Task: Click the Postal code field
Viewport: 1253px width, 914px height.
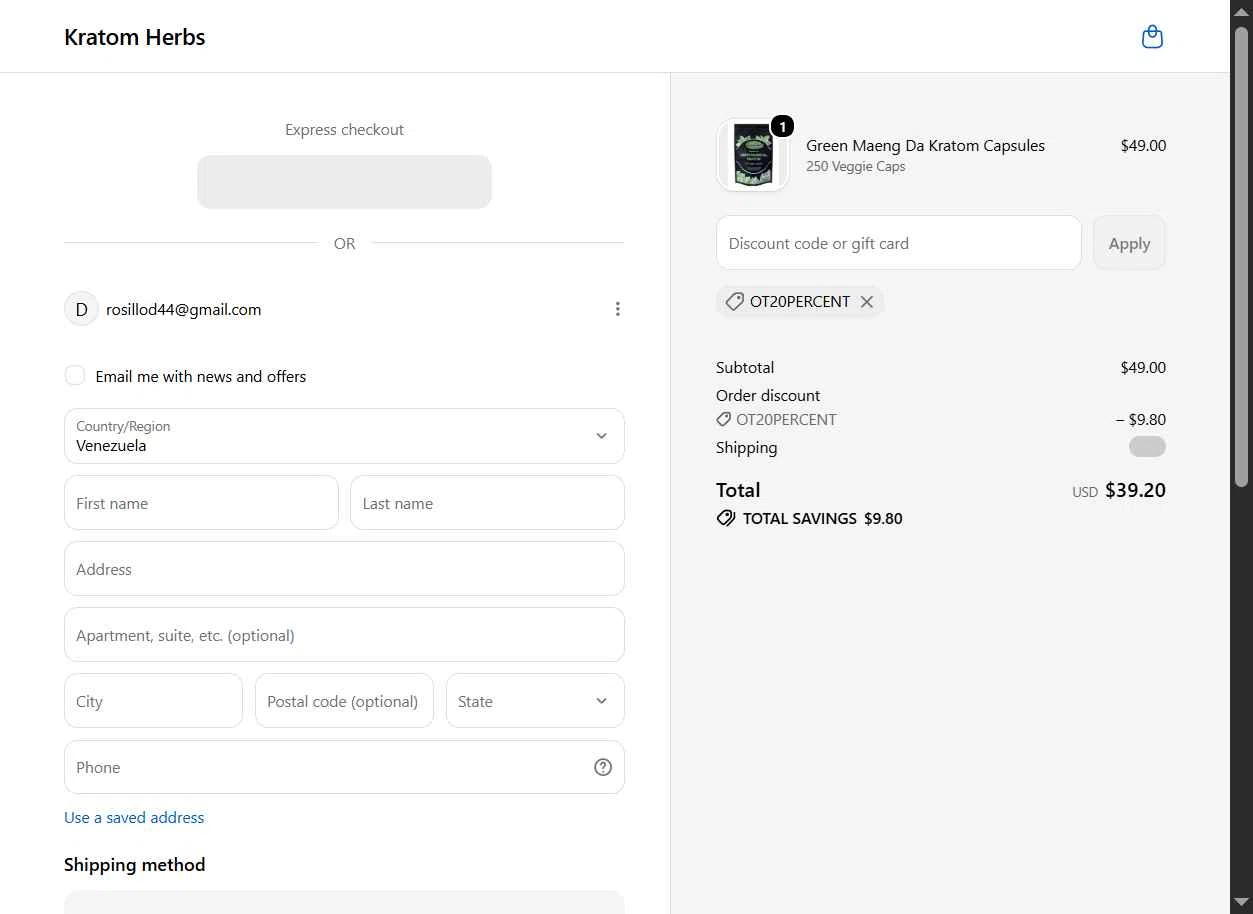Action: (x=344, y=701)
